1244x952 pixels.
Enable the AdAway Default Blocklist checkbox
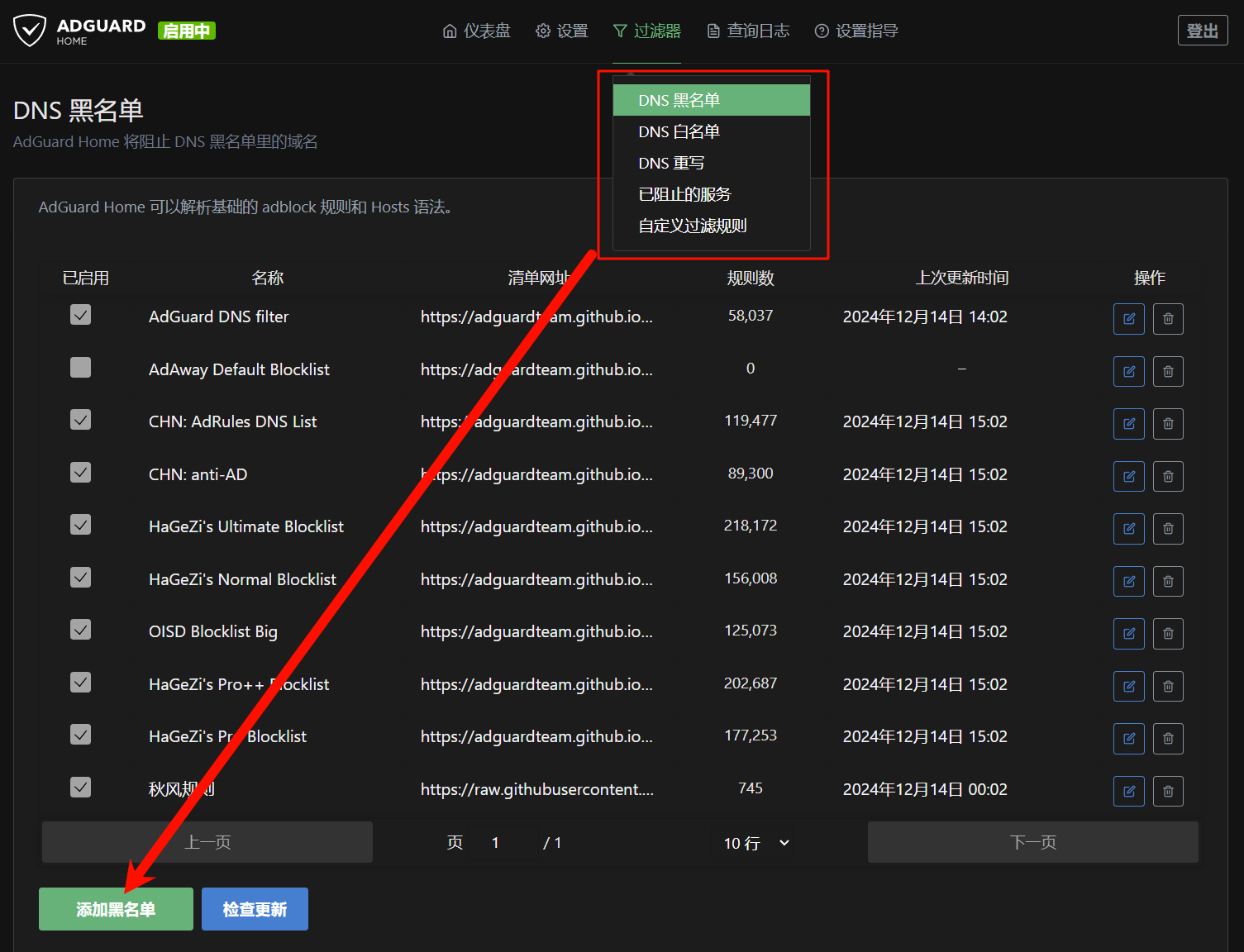[x=80, y=367]
